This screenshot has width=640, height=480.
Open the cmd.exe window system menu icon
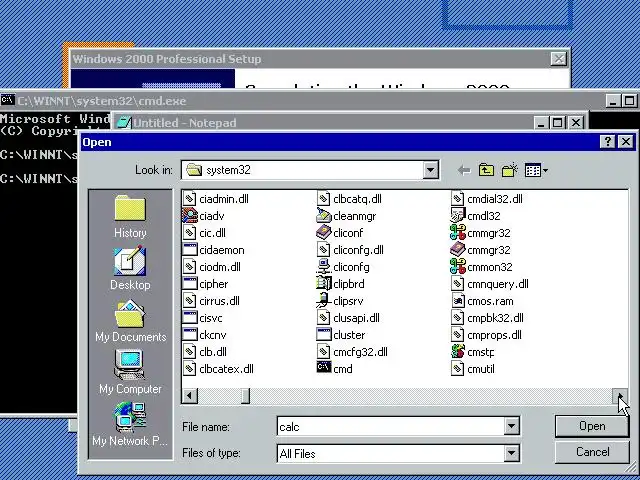click(8, 100)
